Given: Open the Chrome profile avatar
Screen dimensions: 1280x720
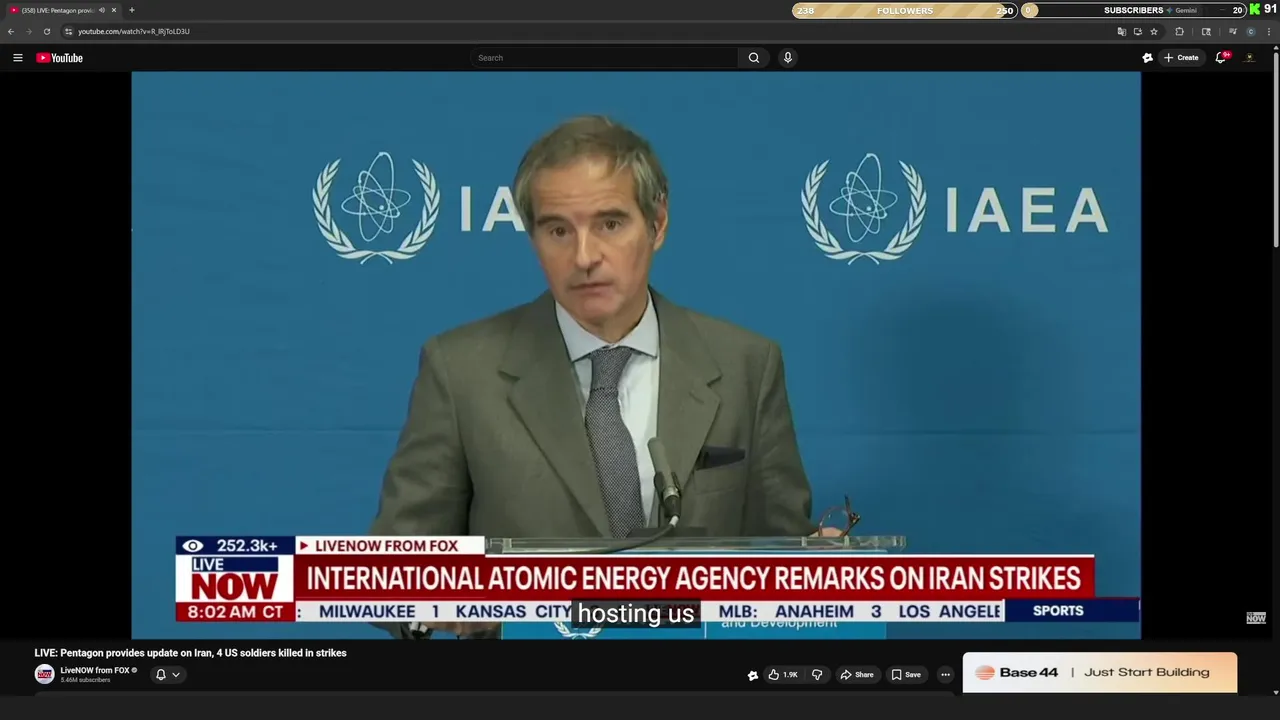Looking at the screenshot, I should click(x=1251, y=31).
